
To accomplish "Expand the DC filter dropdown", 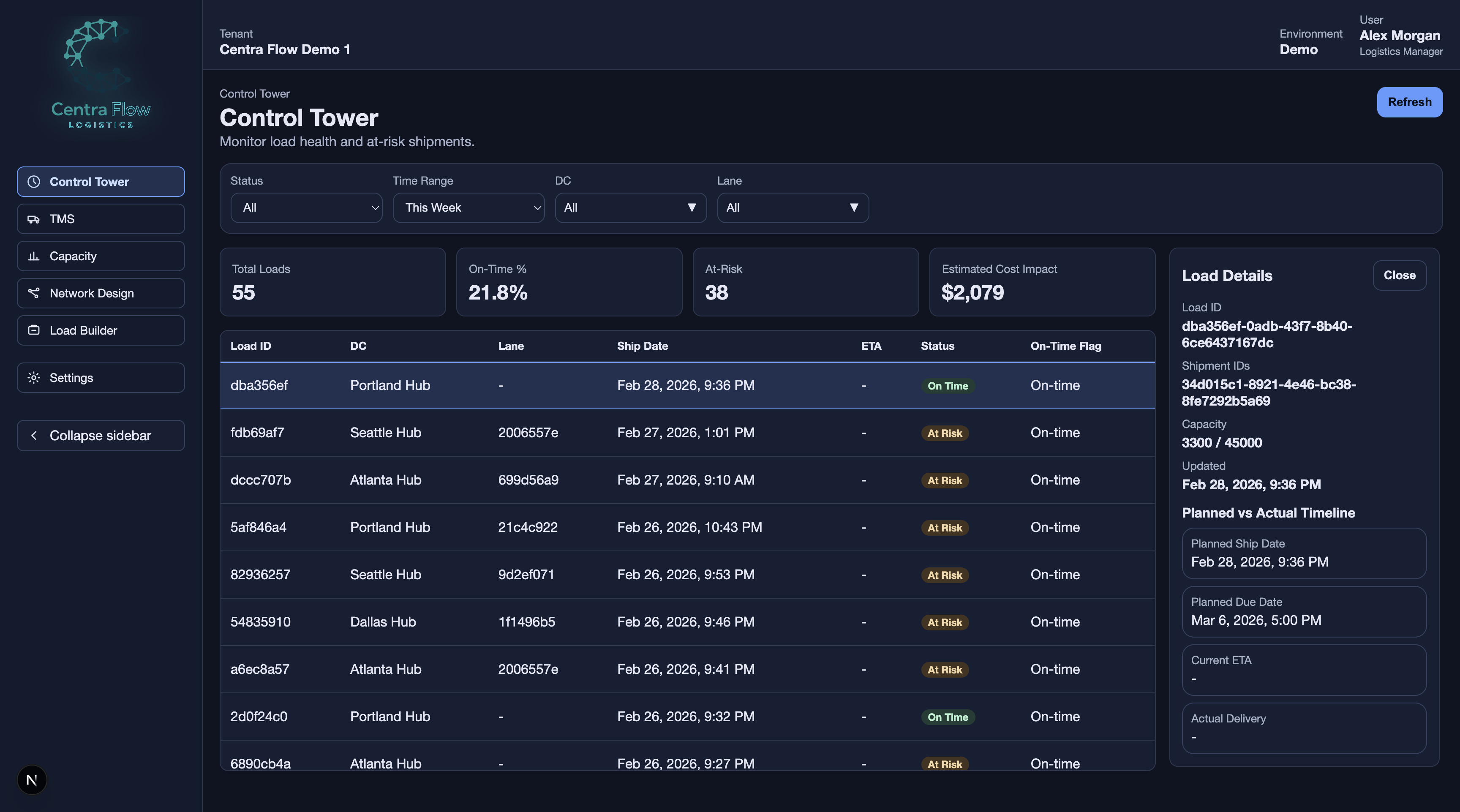I will coord(630,208).
